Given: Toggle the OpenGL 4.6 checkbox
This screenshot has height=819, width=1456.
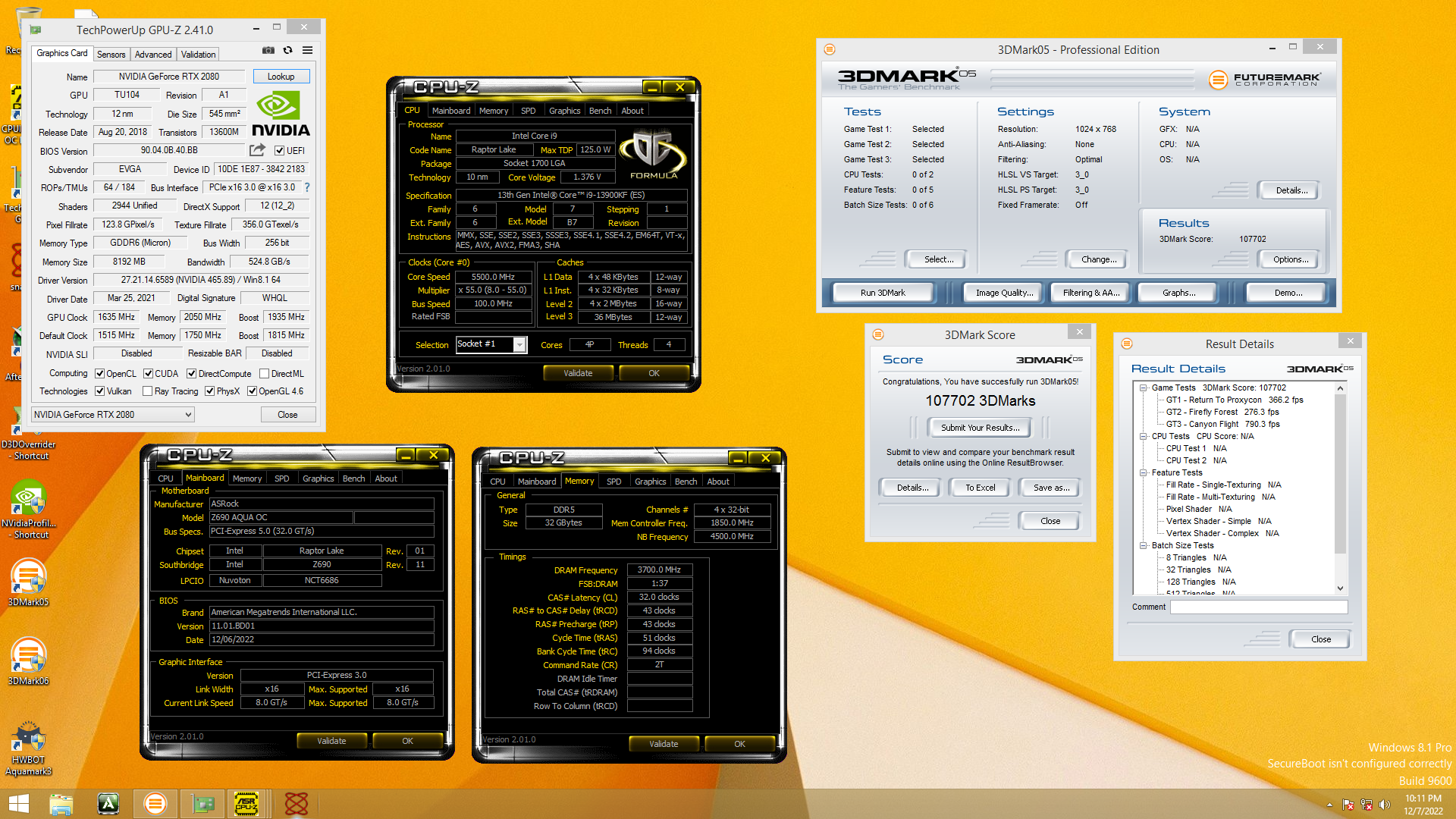Looking at the screenshot, I should [x=253, y=391].
